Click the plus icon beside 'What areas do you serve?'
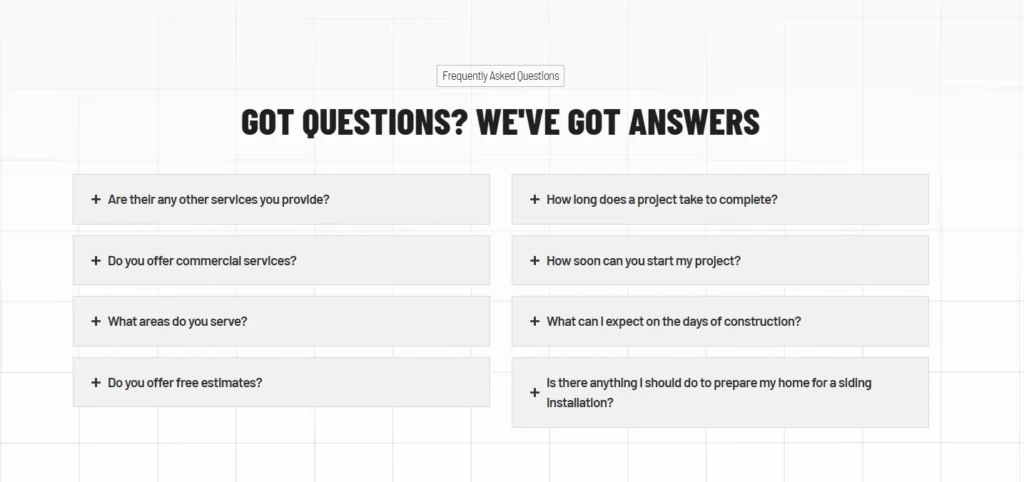This screenshot has width=1024, height=482. pos(96,321)
